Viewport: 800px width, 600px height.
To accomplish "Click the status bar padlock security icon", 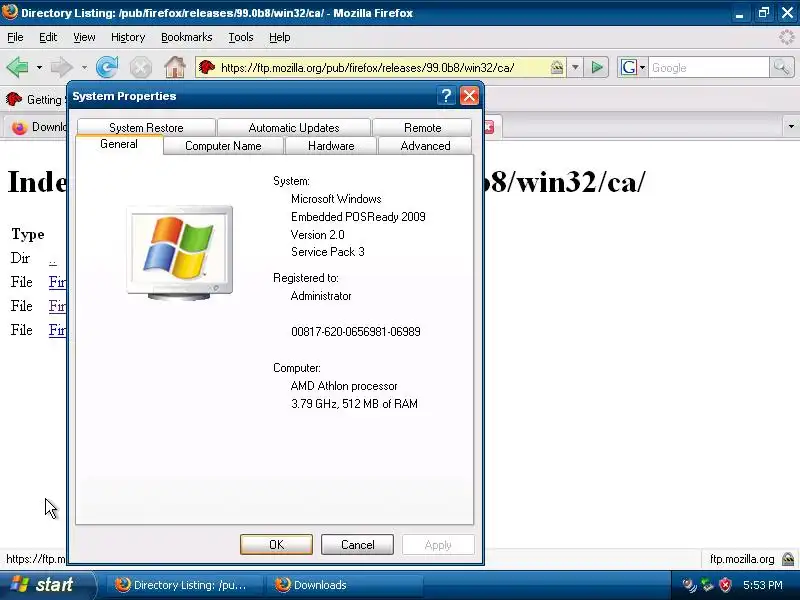I will [x=788, y=559].
